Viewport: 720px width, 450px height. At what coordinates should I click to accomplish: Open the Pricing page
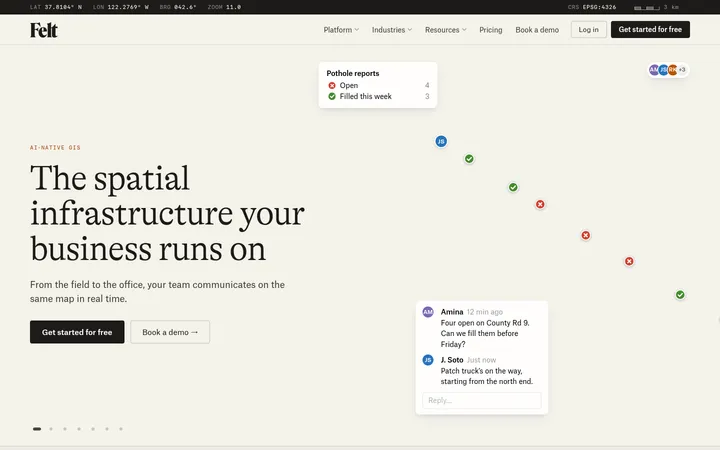tap(490, 30)
